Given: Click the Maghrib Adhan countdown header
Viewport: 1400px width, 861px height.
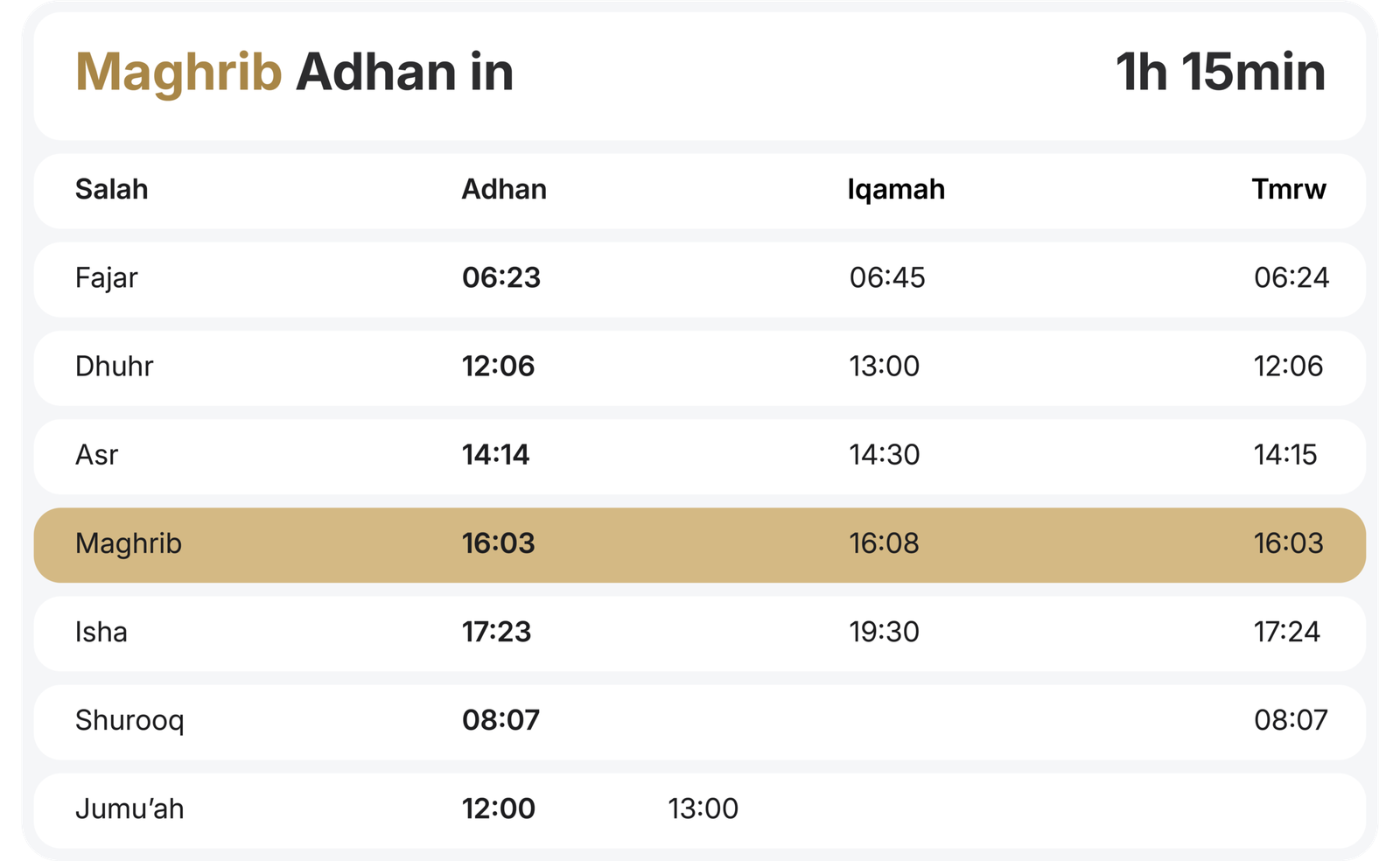Looking at the screenshot, I should tap(294, 72).
